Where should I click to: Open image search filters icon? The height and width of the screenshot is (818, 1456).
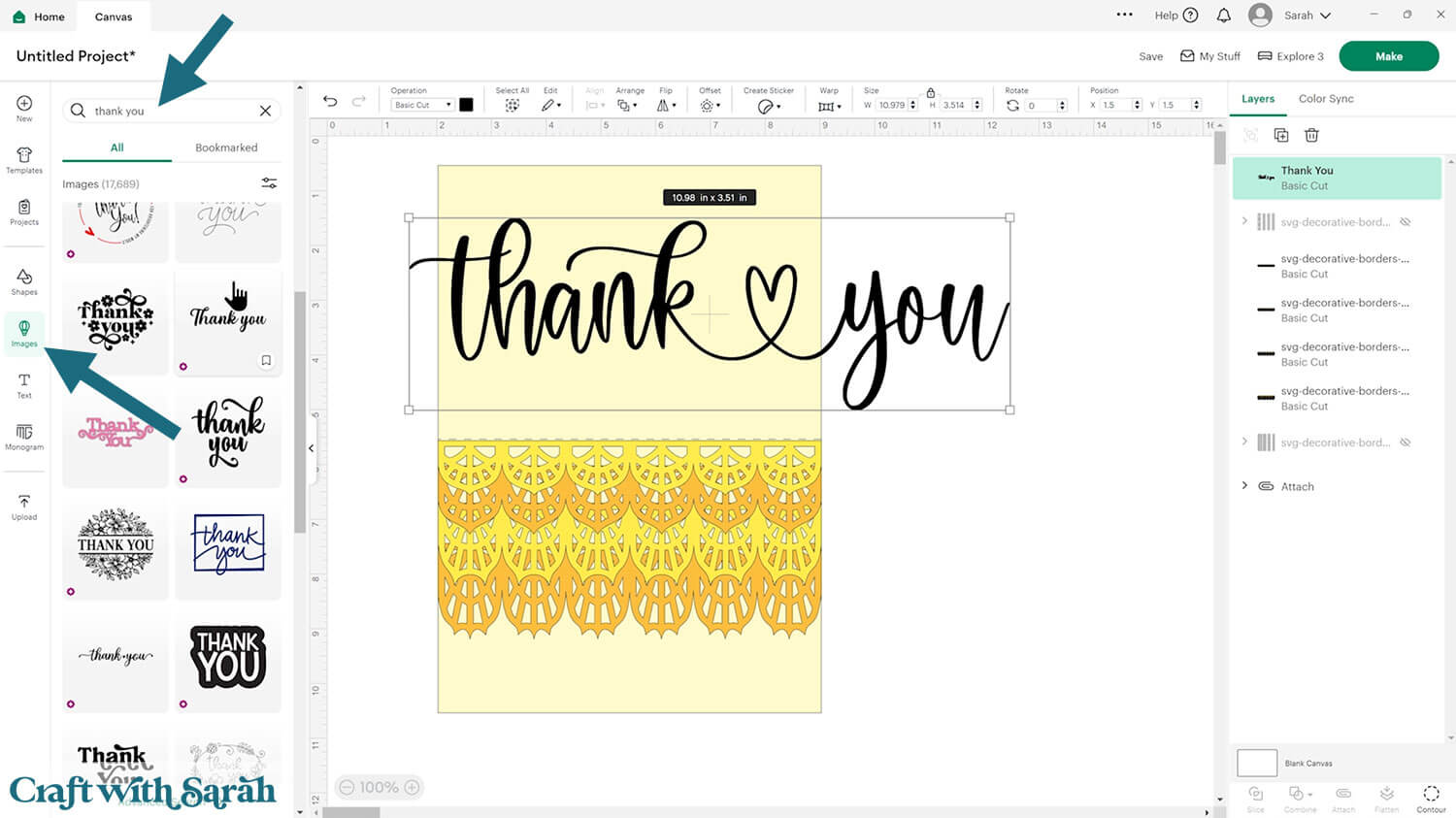[x=270, y=183]
